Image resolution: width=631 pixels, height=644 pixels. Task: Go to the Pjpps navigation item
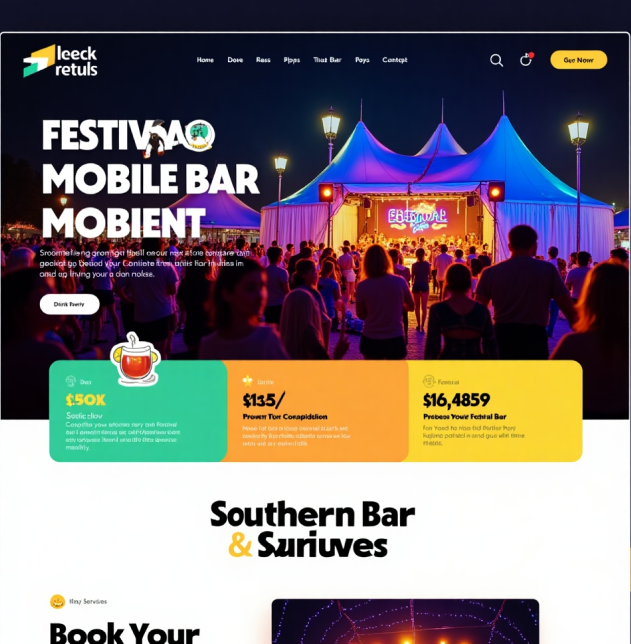tap(292, 60)
